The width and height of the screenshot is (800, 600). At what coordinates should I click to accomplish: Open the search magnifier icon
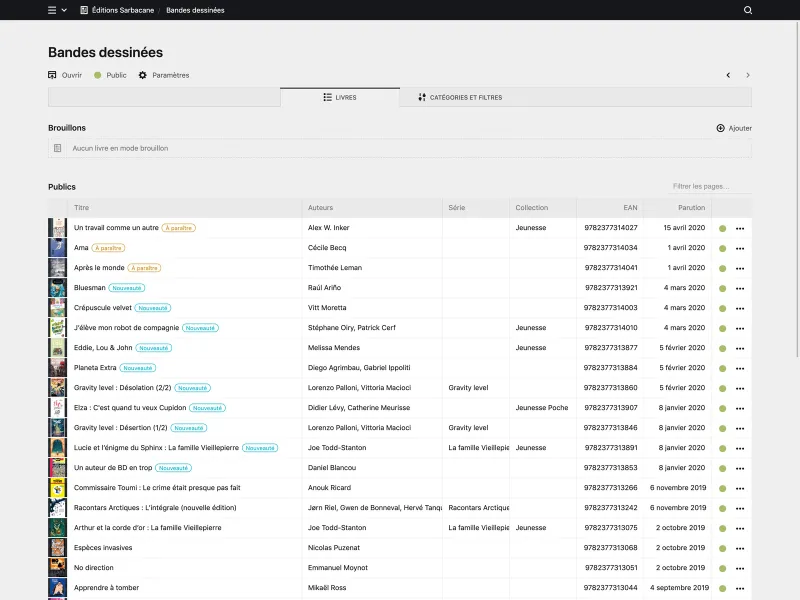tap(747, 10)
